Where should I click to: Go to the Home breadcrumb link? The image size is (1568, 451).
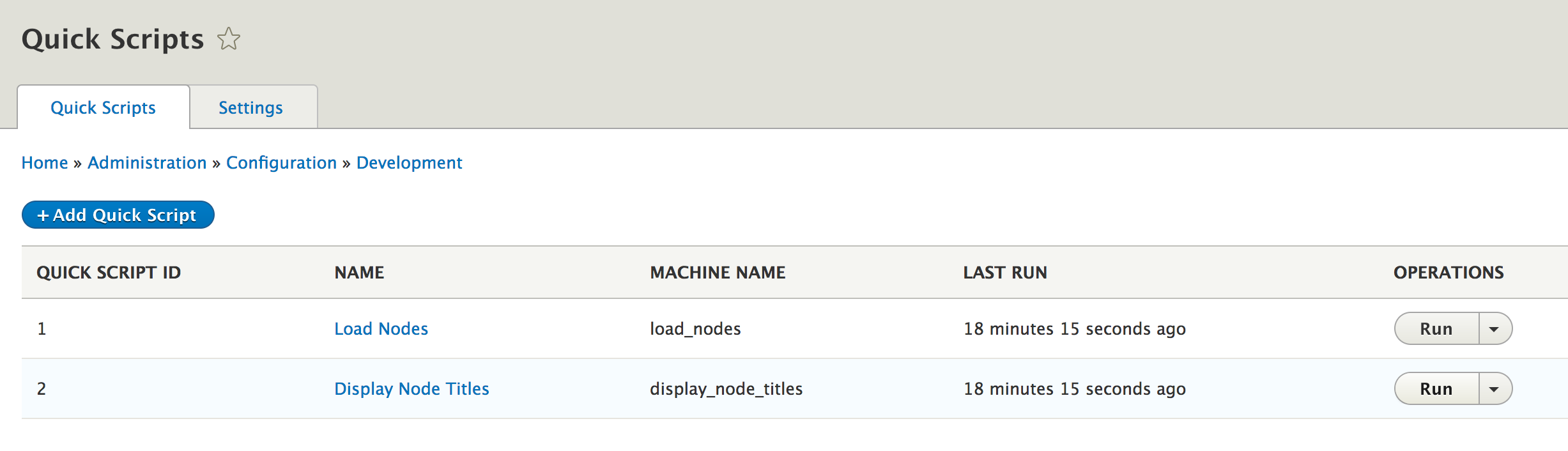coord(45,163)
